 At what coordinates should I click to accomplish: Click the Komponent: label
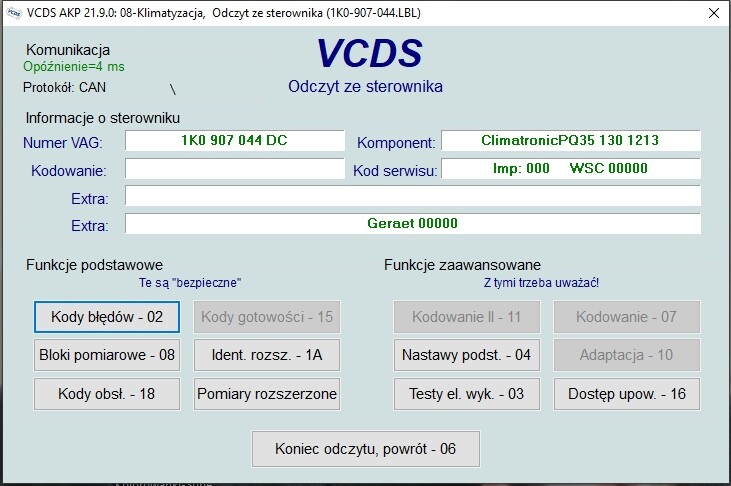coord(396,143)
